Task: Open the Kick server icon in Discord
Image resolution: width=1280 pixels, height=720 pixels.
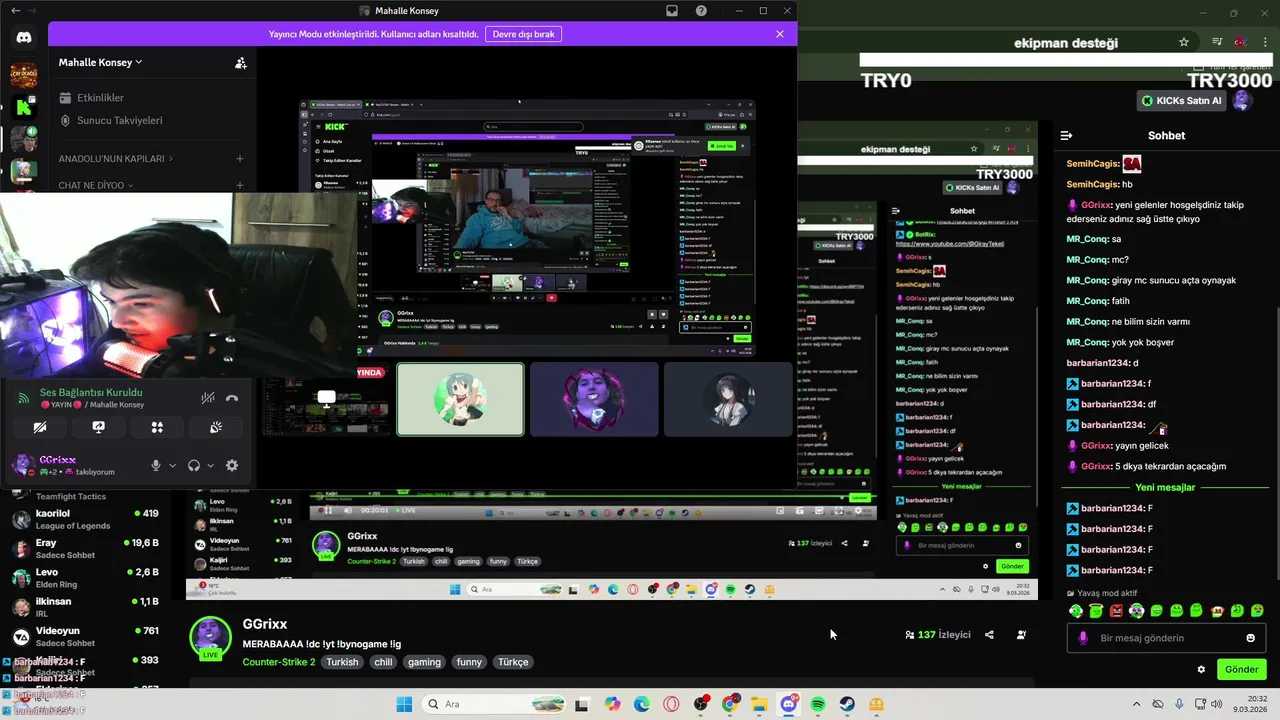Action: click(24, 106)
